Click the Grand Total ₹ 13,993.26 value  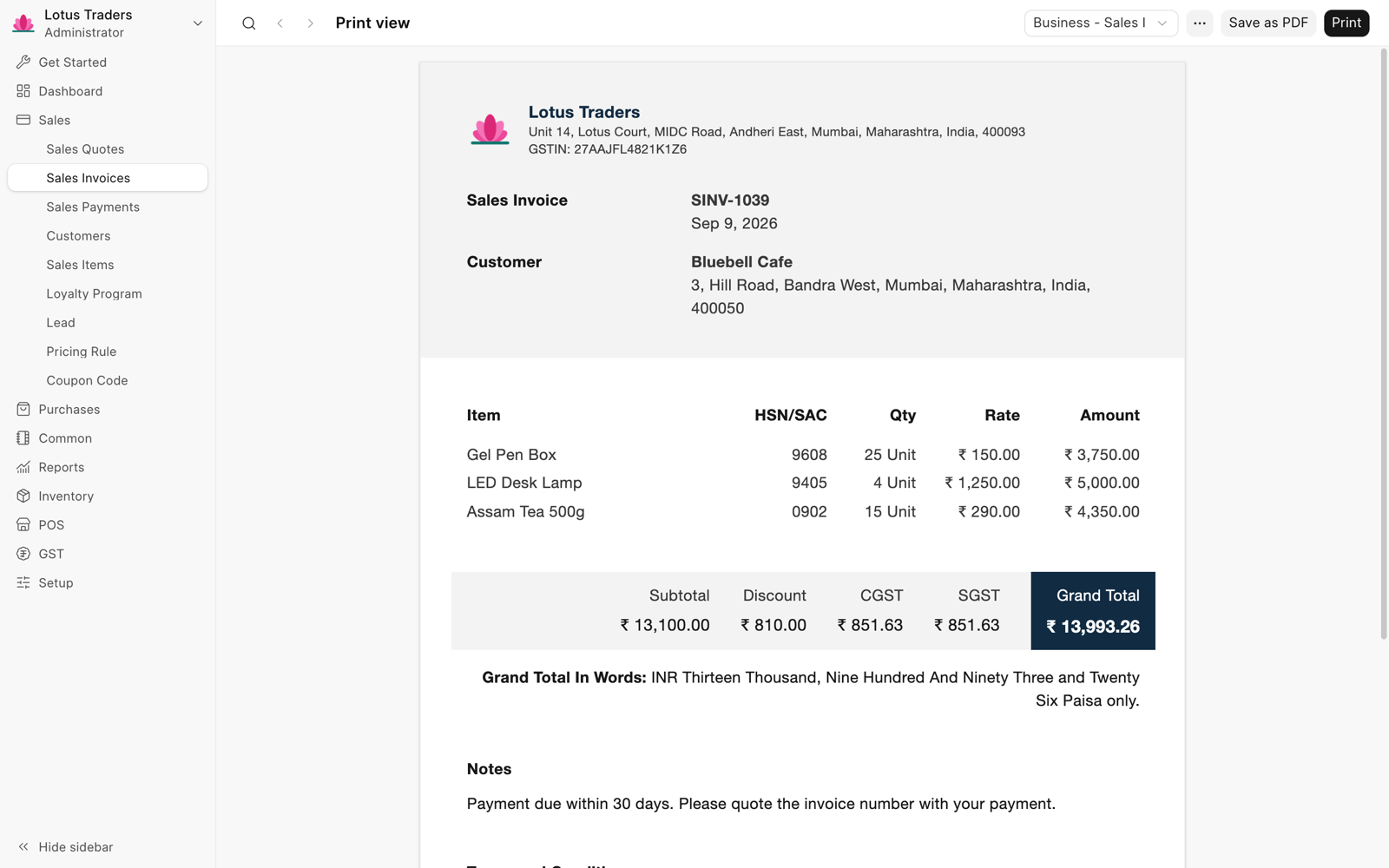[x=1093, y=627]
